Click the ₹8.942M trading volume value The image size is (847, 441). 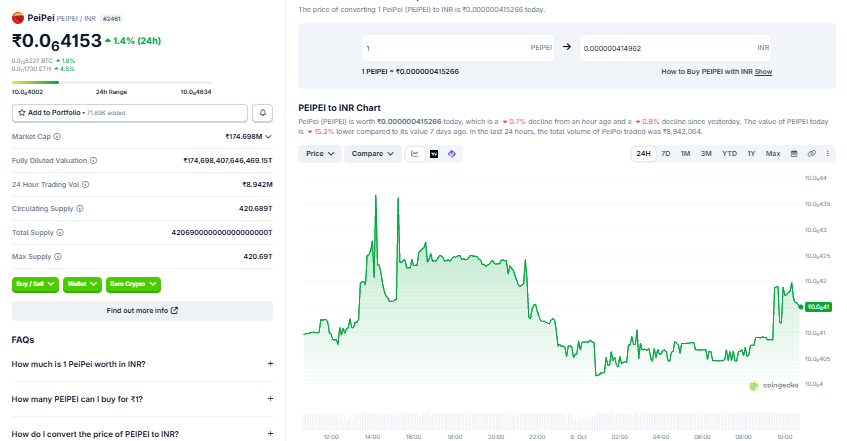tap(257, 185)
